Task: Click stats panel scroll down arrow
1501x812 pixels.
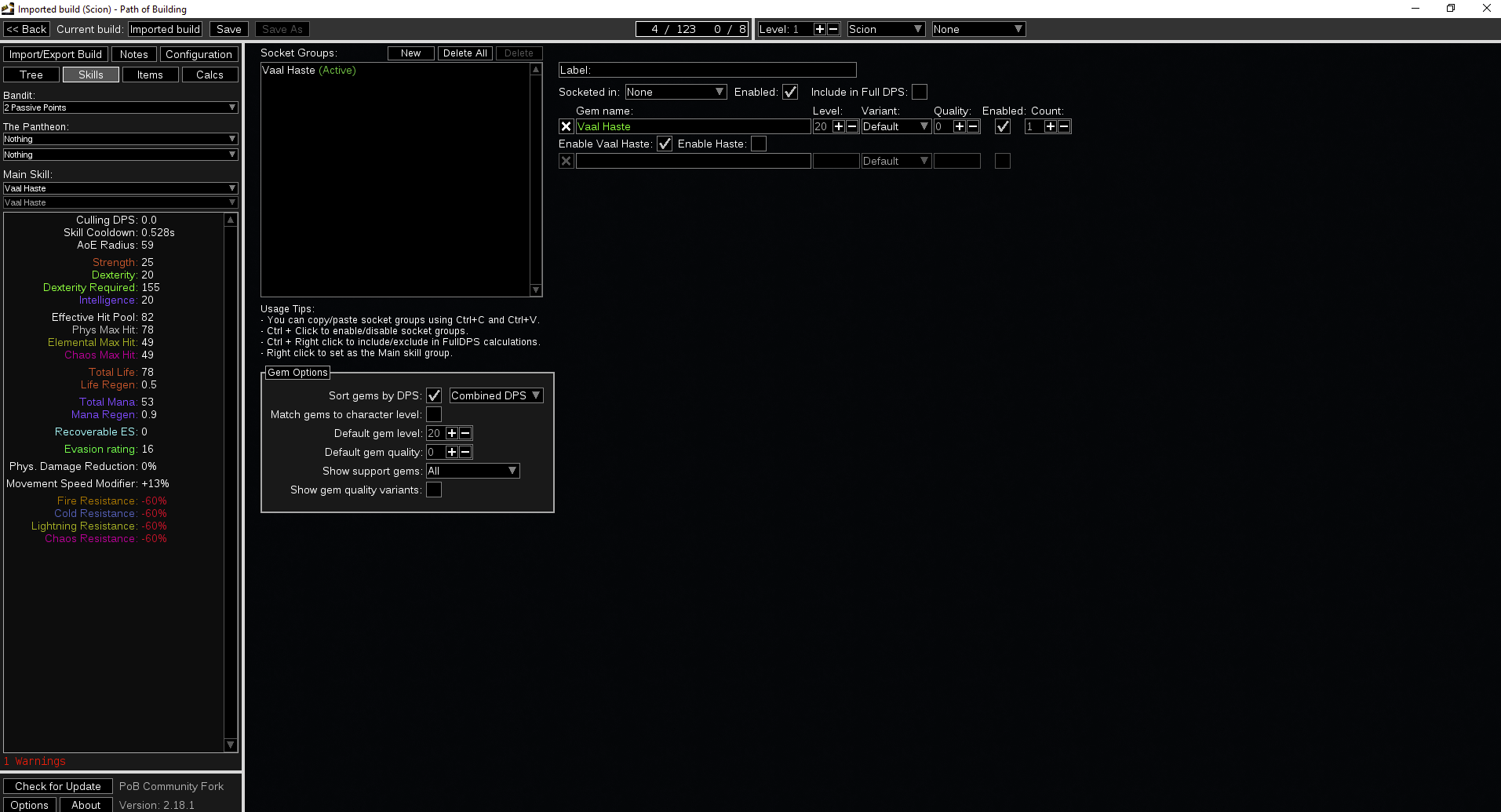Action: (231, 745)
